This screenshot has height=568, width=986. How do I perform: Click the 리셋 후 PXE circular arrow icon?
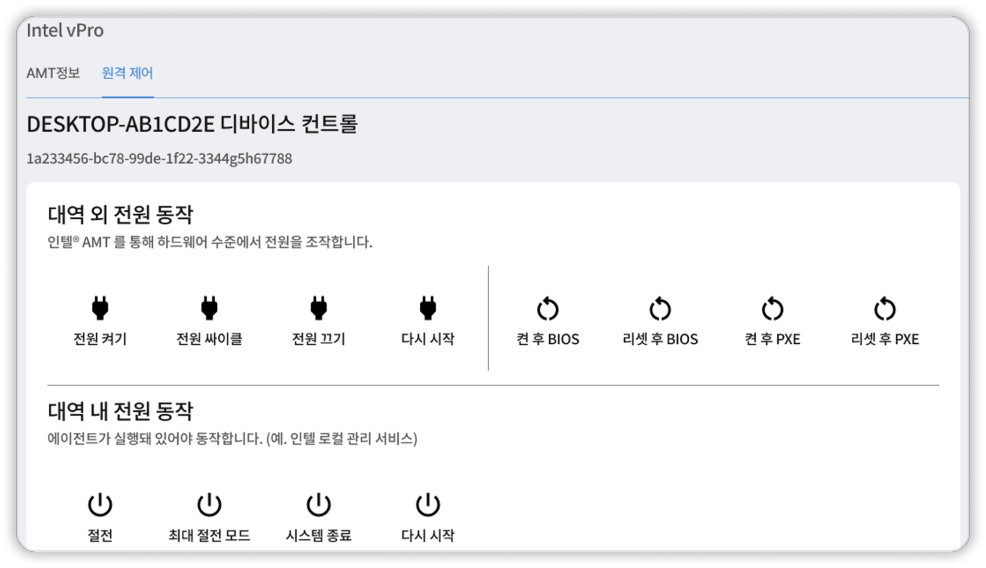coord(885,306)
